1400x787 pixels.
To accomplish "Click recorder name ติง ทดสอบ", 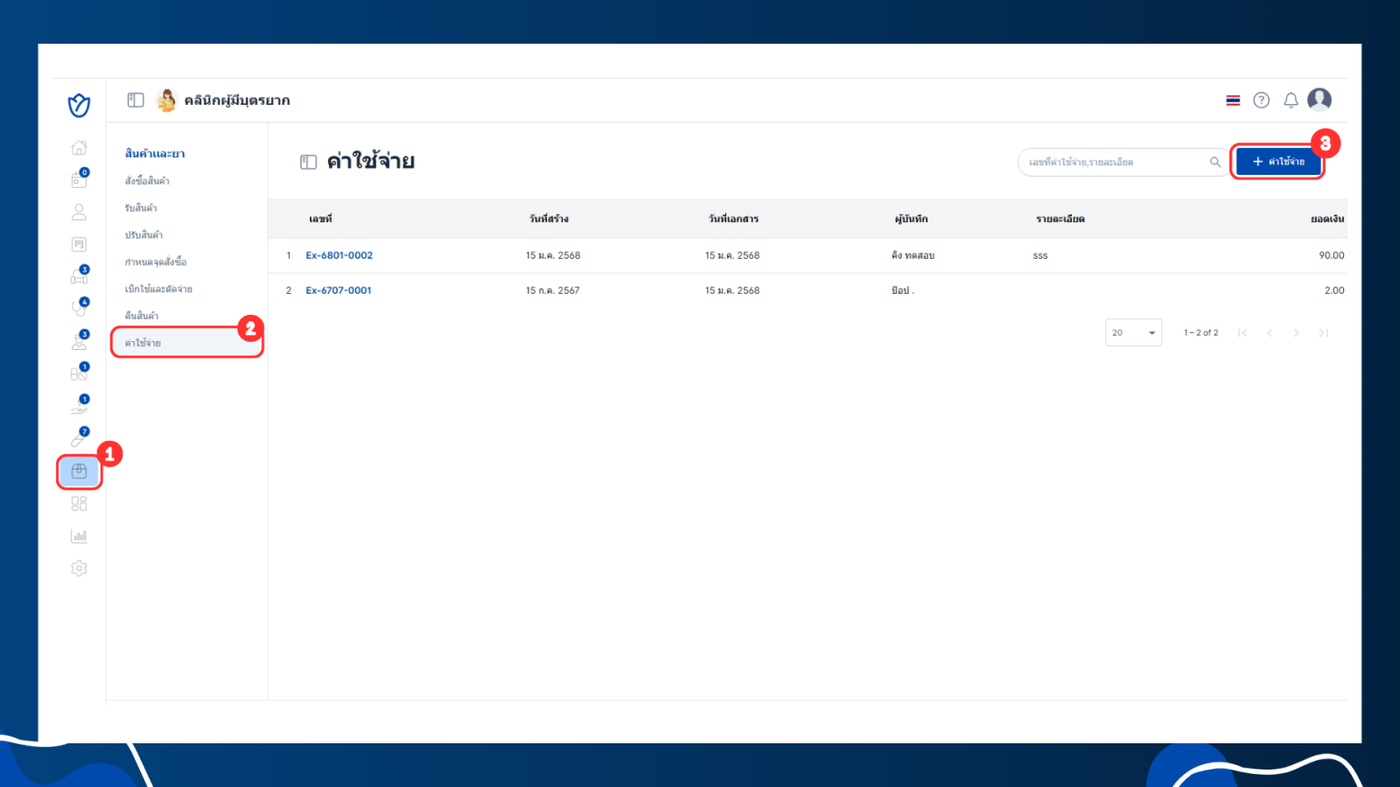I will pos(913,256).
